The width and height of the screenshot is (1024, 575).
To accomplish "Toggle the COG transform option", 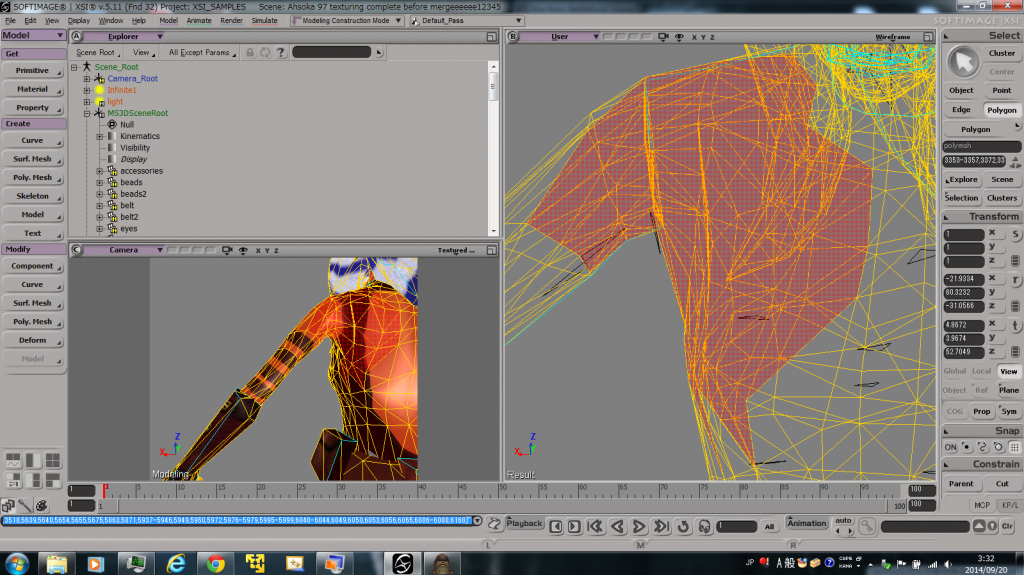I will (955, 412).
